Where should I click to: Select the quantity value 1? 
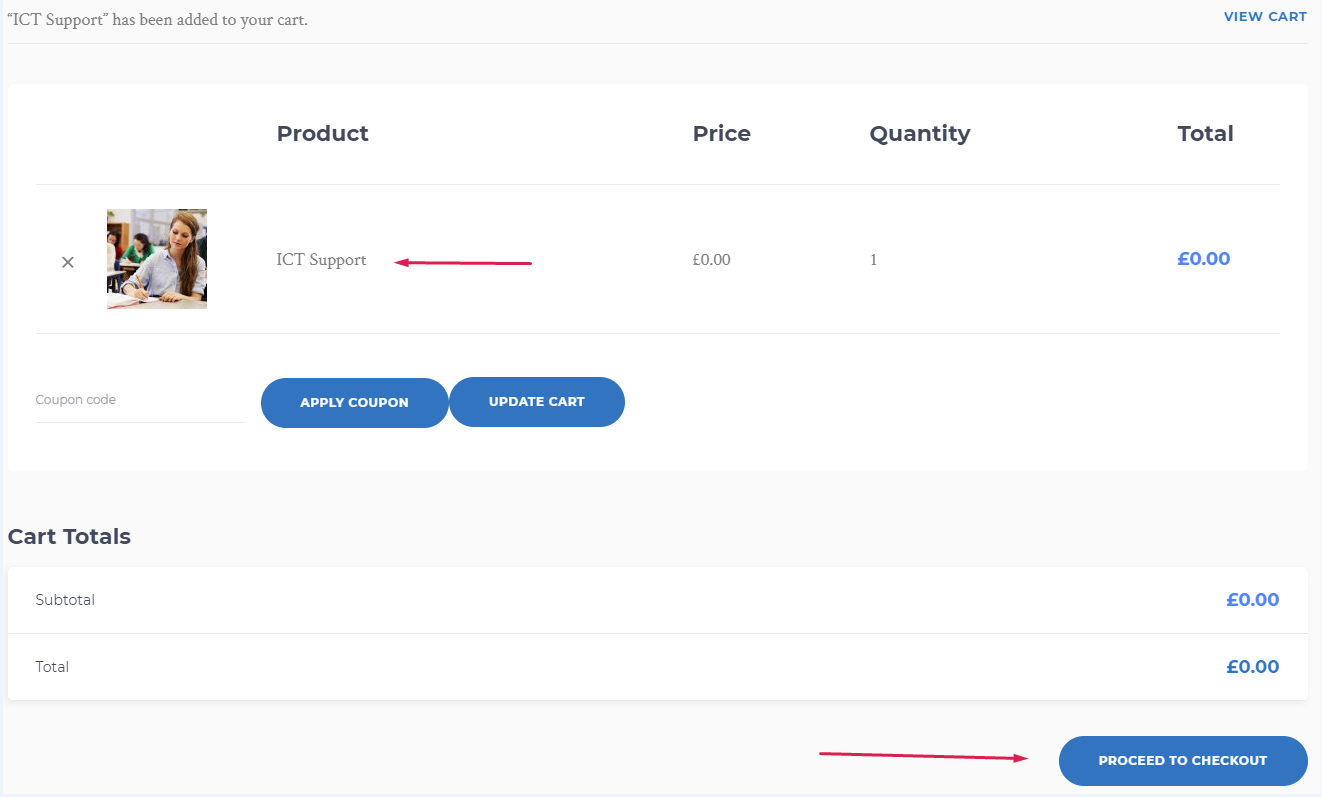(x=873, y=260)
